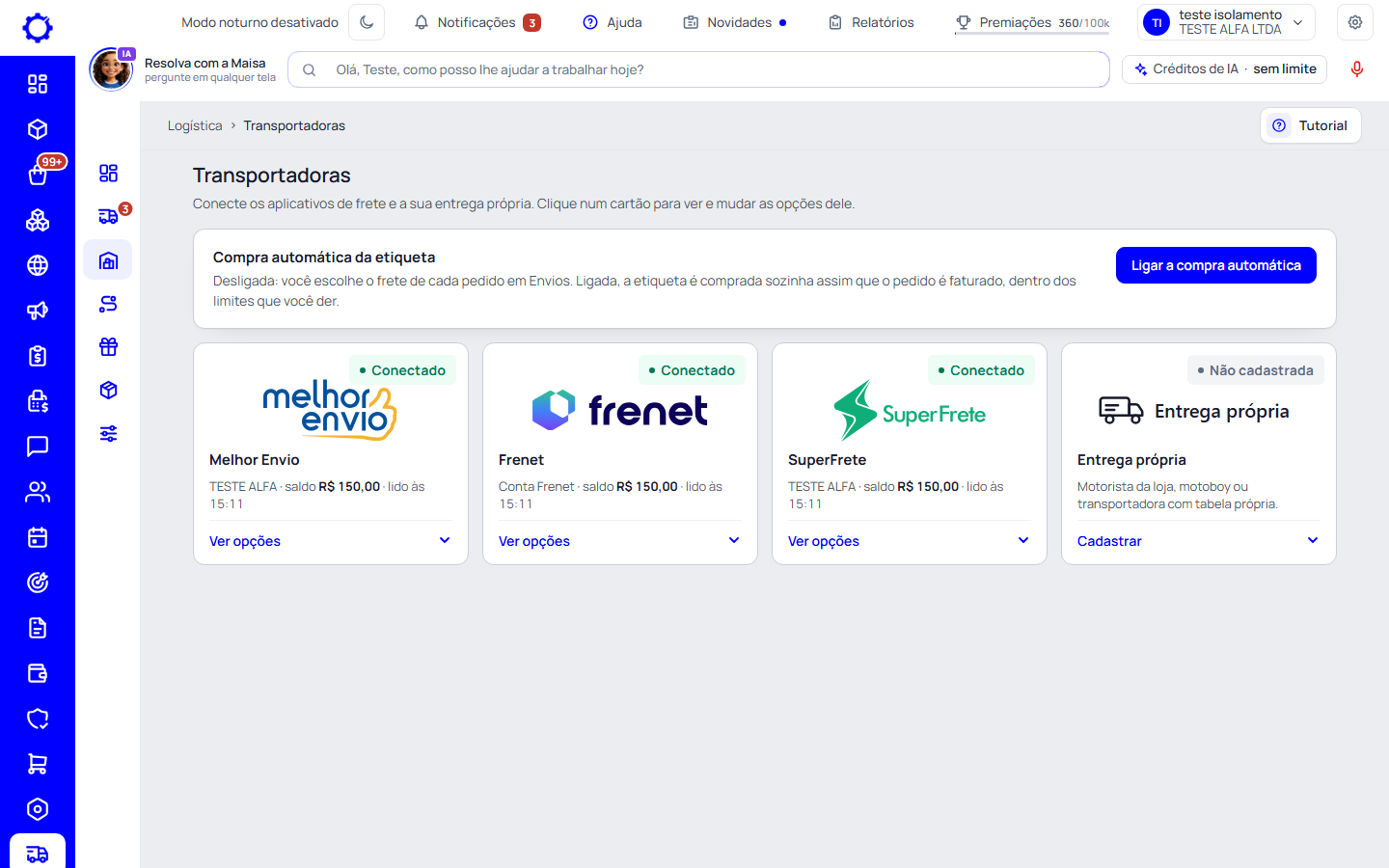Click Ligar a compra automática button

[1216, 265]
